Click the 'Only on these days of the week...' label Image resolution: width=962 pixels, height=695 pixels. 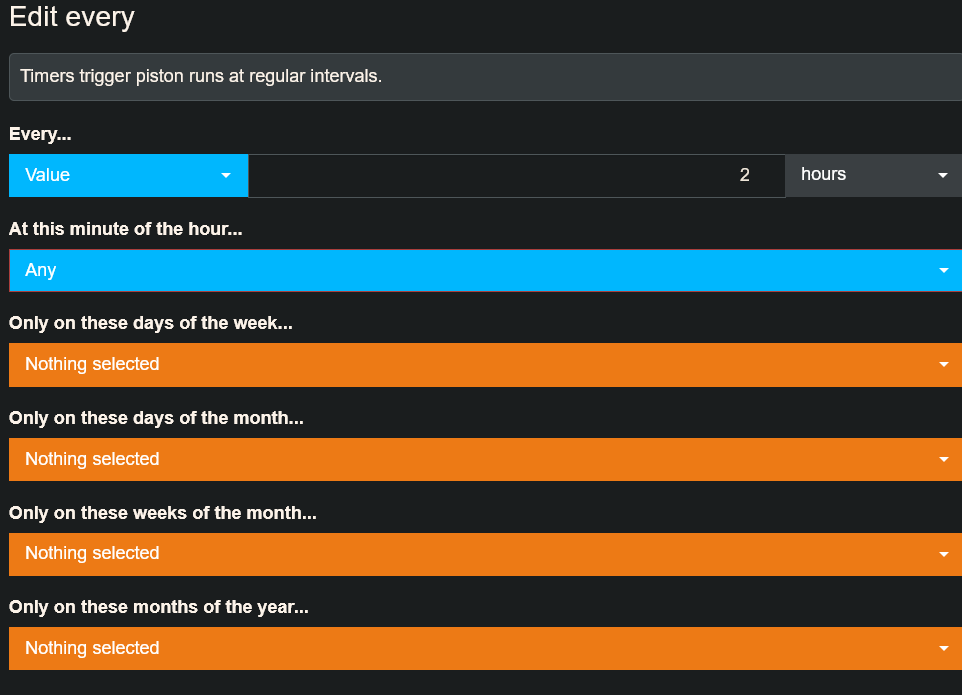tap(151, 323)
